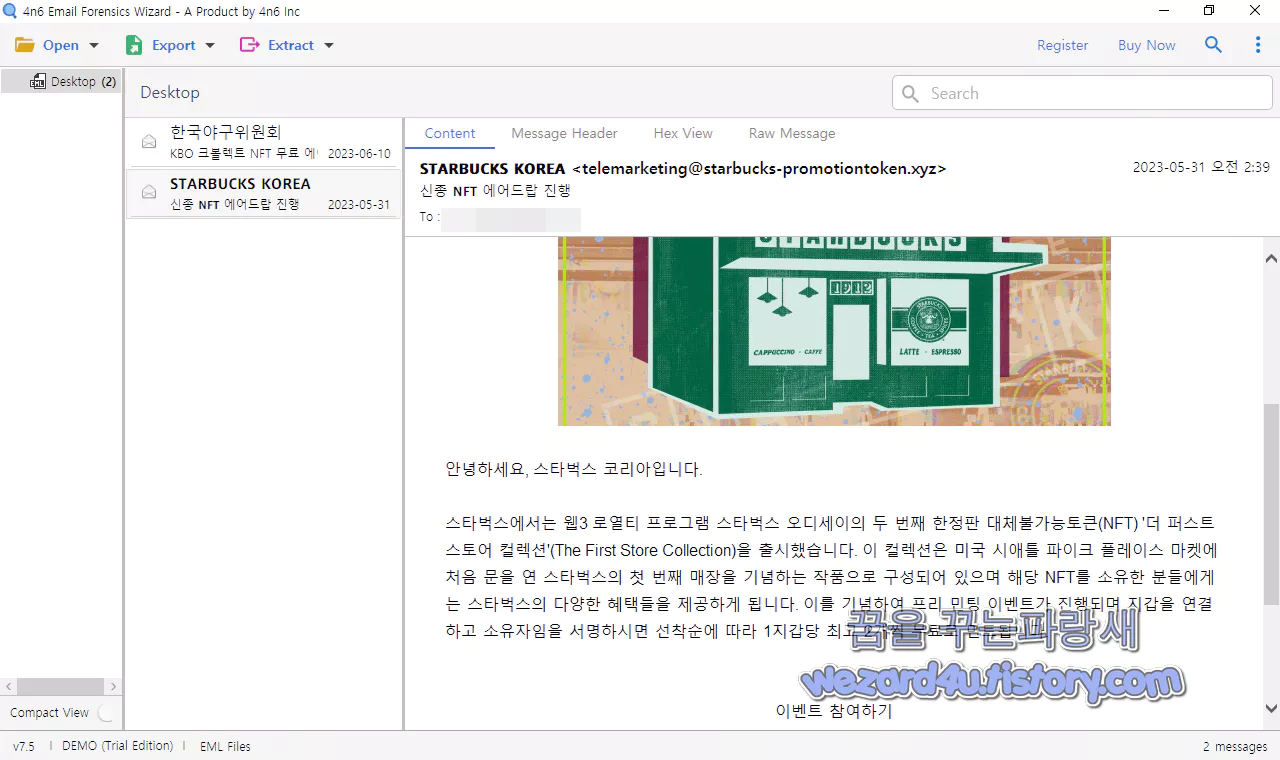Open the 한국야구위원회 email in list
This screenshot has height=760, width=1280.
coord(263,142)
